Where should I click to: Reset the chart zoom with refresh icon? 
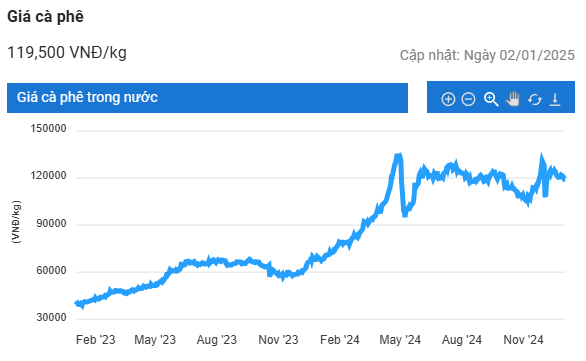[535, 99]
